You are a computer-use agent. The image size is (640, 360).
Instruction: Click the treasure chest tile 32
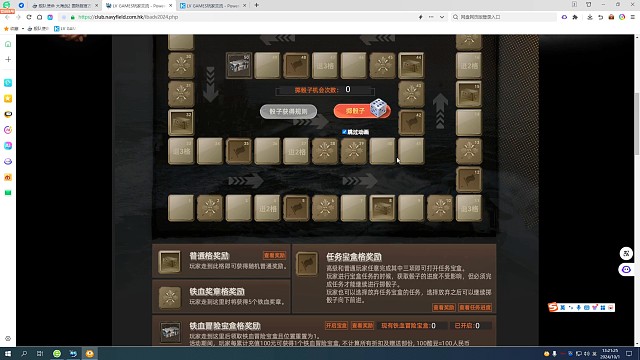tap(181, 122)
